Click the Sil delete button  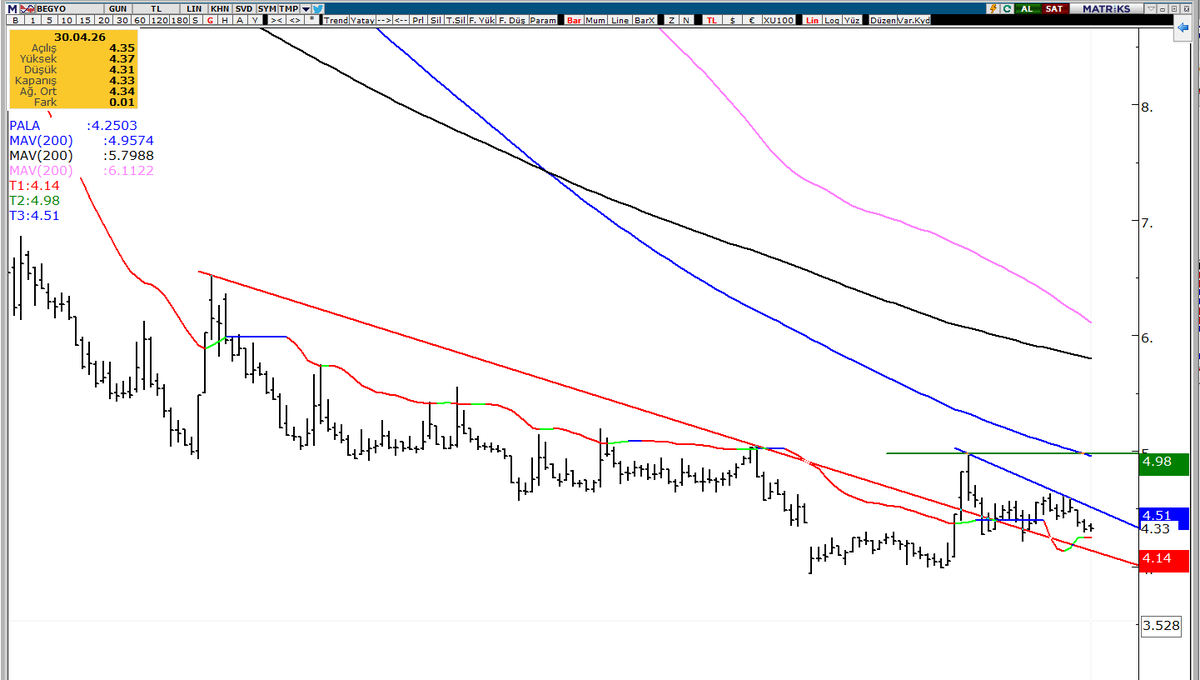click(436, 20)
